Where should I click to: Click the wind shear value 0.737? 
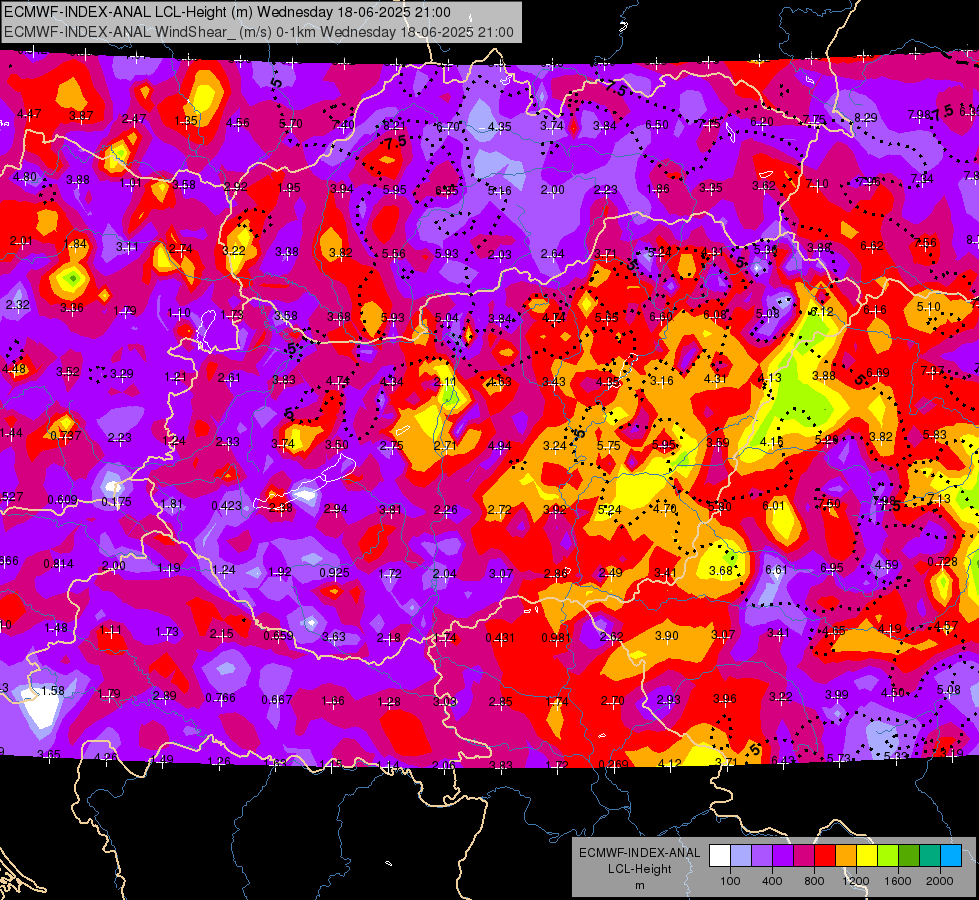[x=66, y=435]
